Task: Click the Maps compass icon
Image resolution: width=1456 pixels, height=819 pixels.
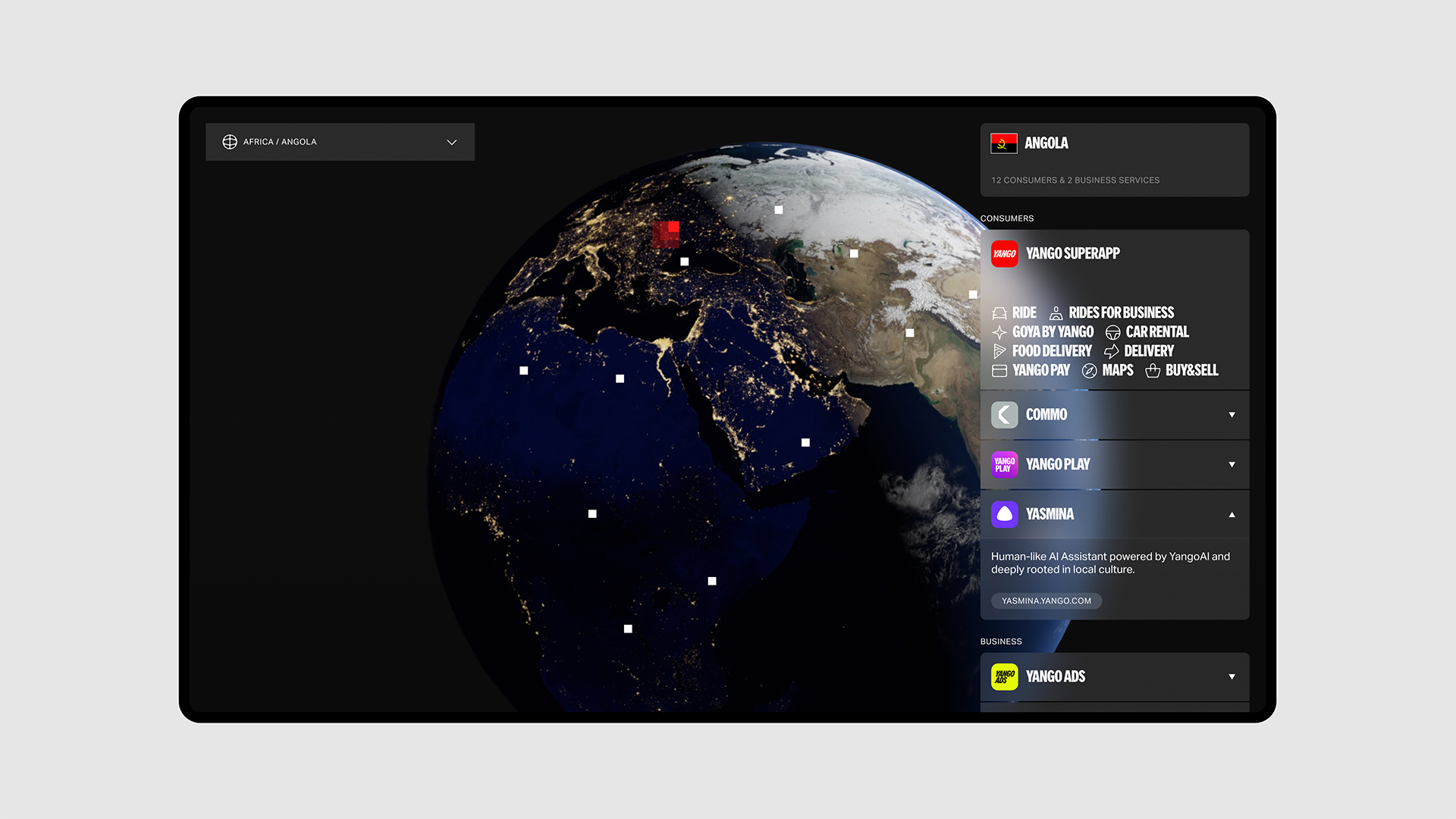Action: point(1089,371)
